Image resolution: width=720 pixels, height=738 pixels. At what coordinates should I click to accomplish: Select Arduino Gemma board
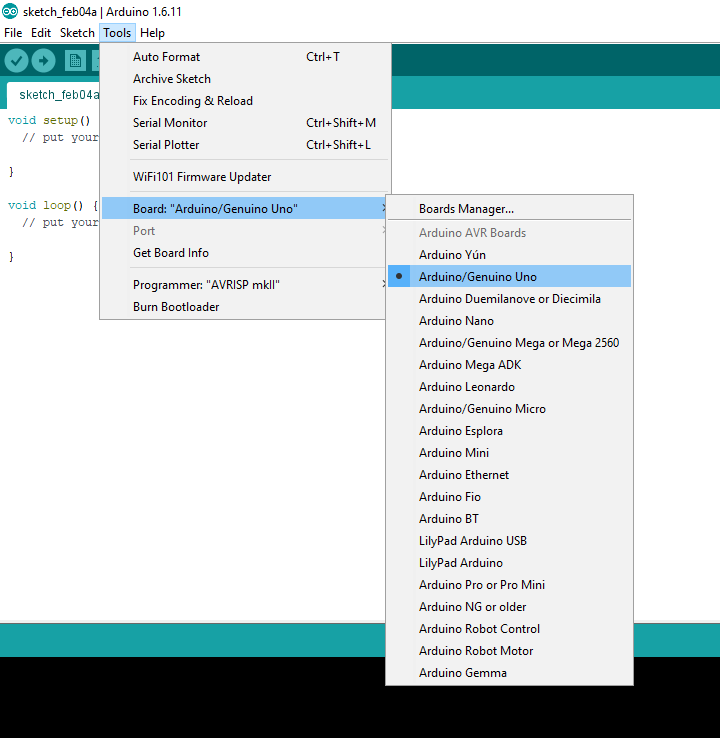point(509,673)
